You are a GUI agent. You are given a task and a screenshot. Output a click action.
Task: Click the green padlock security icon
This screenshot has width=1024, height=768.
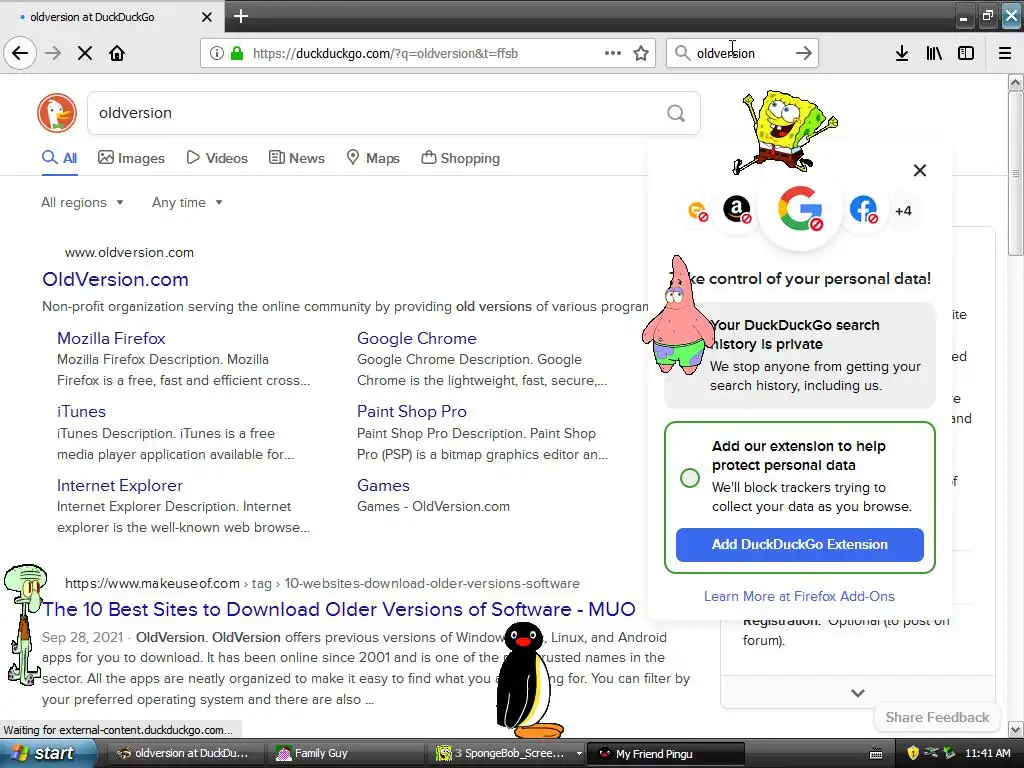pyautogui.click(x=236, y=53)
